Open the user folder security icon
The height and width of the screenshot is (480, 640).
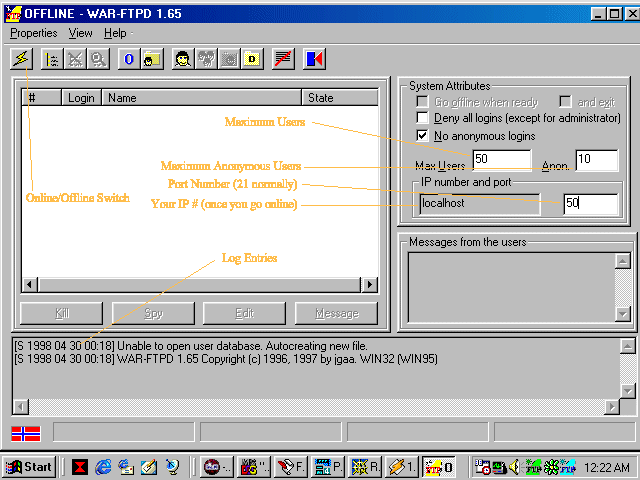[152, 59]
